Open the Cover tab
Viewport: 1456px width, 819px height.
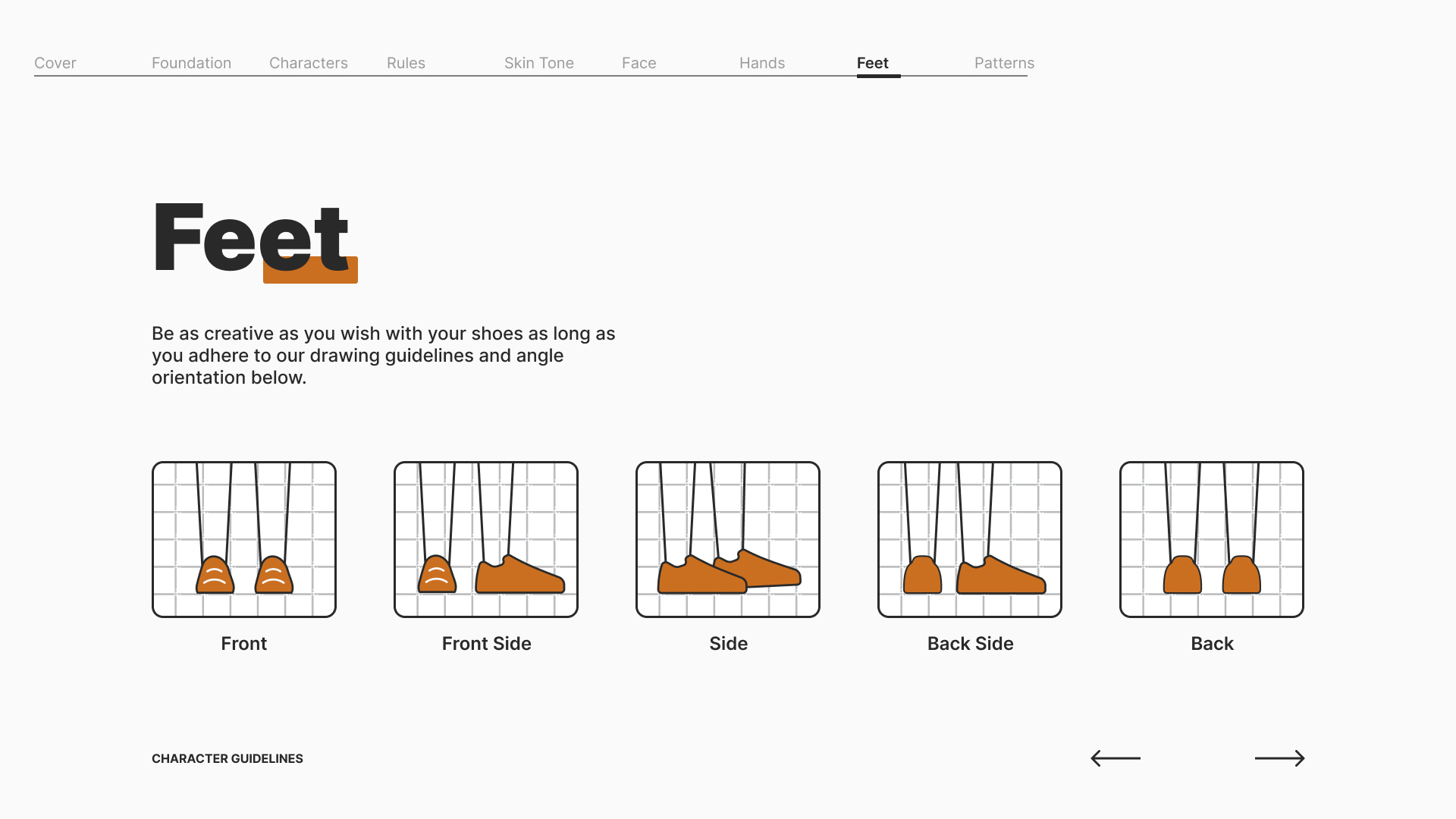[55, 63]
